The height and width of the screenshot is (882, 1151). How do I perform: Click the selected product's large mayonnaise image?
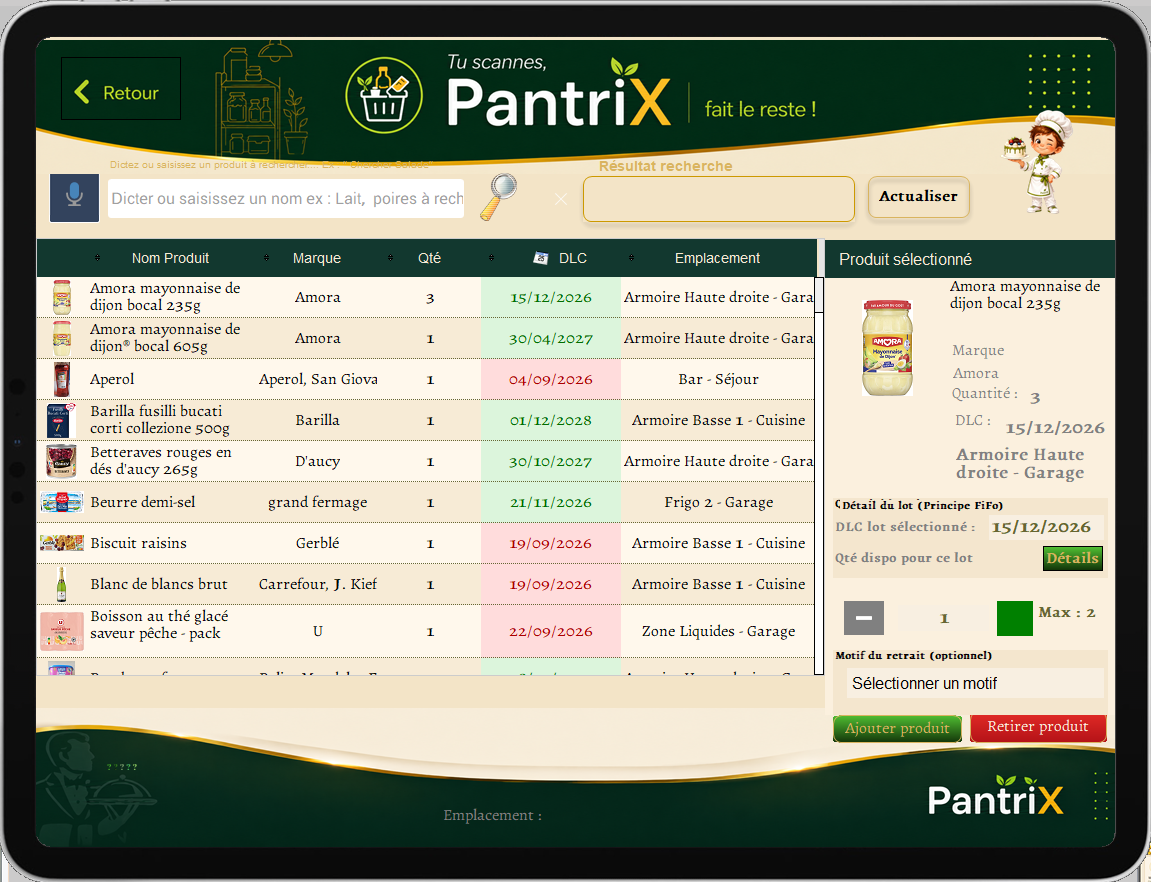[887, 347]
